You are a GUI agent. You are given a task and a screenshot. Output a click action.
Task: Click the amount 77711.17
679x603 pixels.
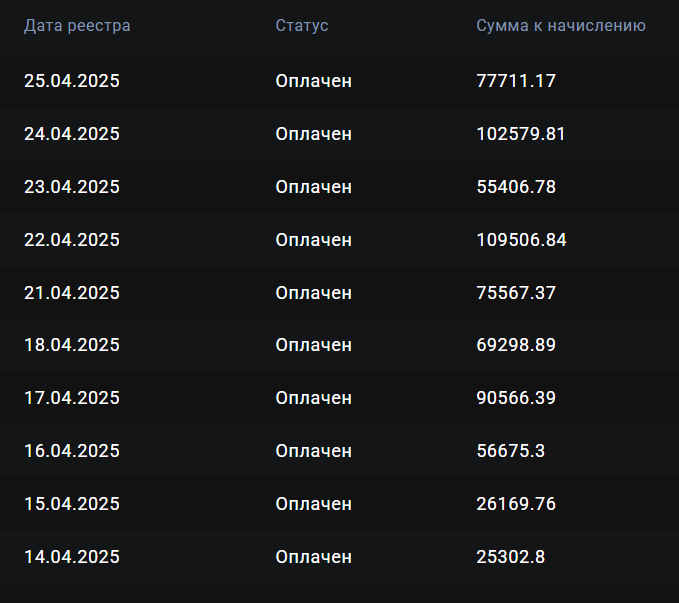(516, 81)
